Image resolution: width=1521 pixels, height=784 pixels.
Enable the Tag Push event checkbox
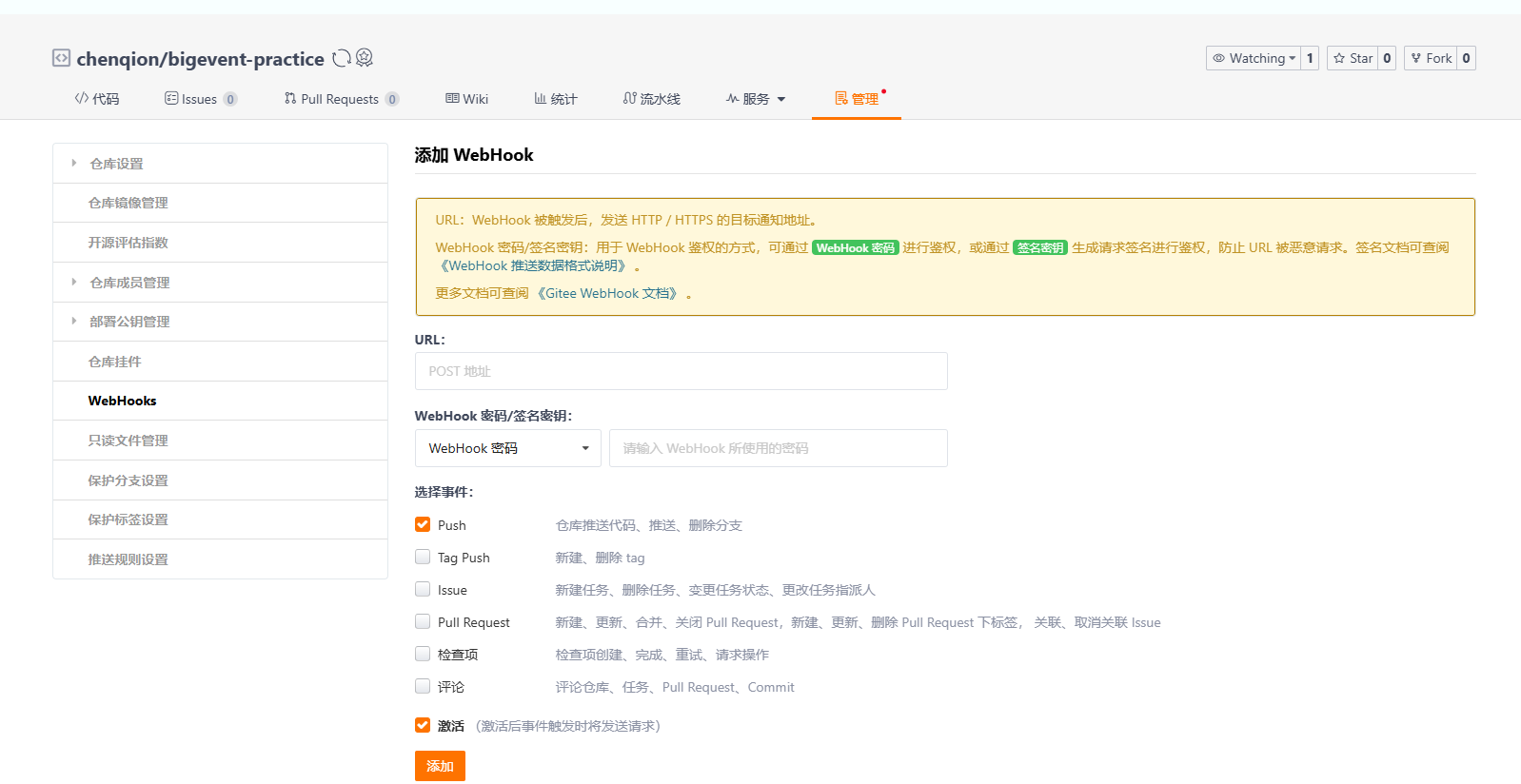pyautogui.click(x=423, y=557)
